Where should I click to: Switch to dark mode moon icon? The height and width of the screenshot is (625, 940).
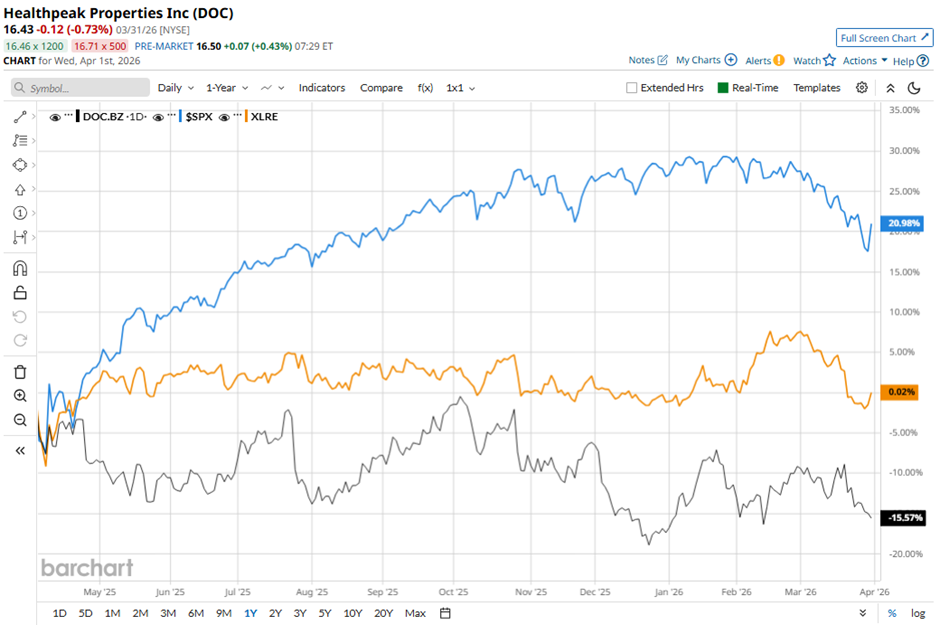click(x=914, y=88)
